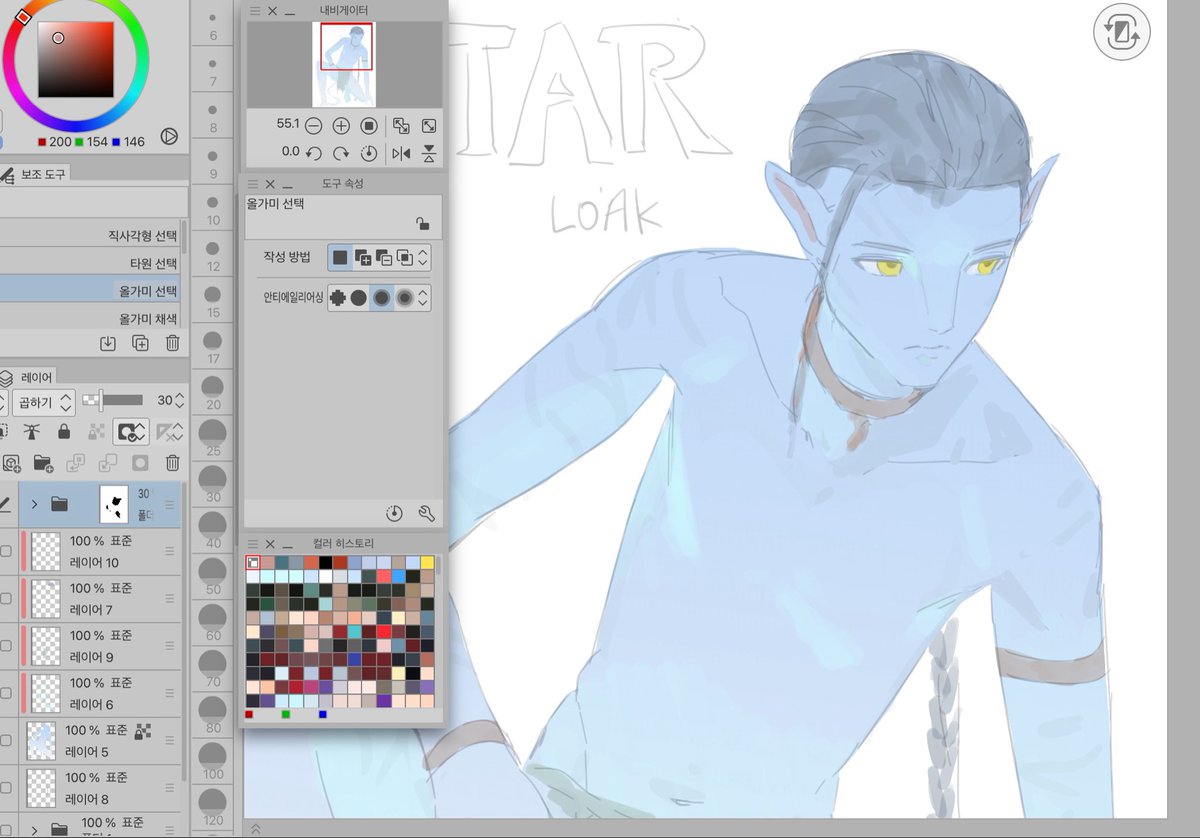Select 레이어 5 layer thumbnail

(42, 741)
